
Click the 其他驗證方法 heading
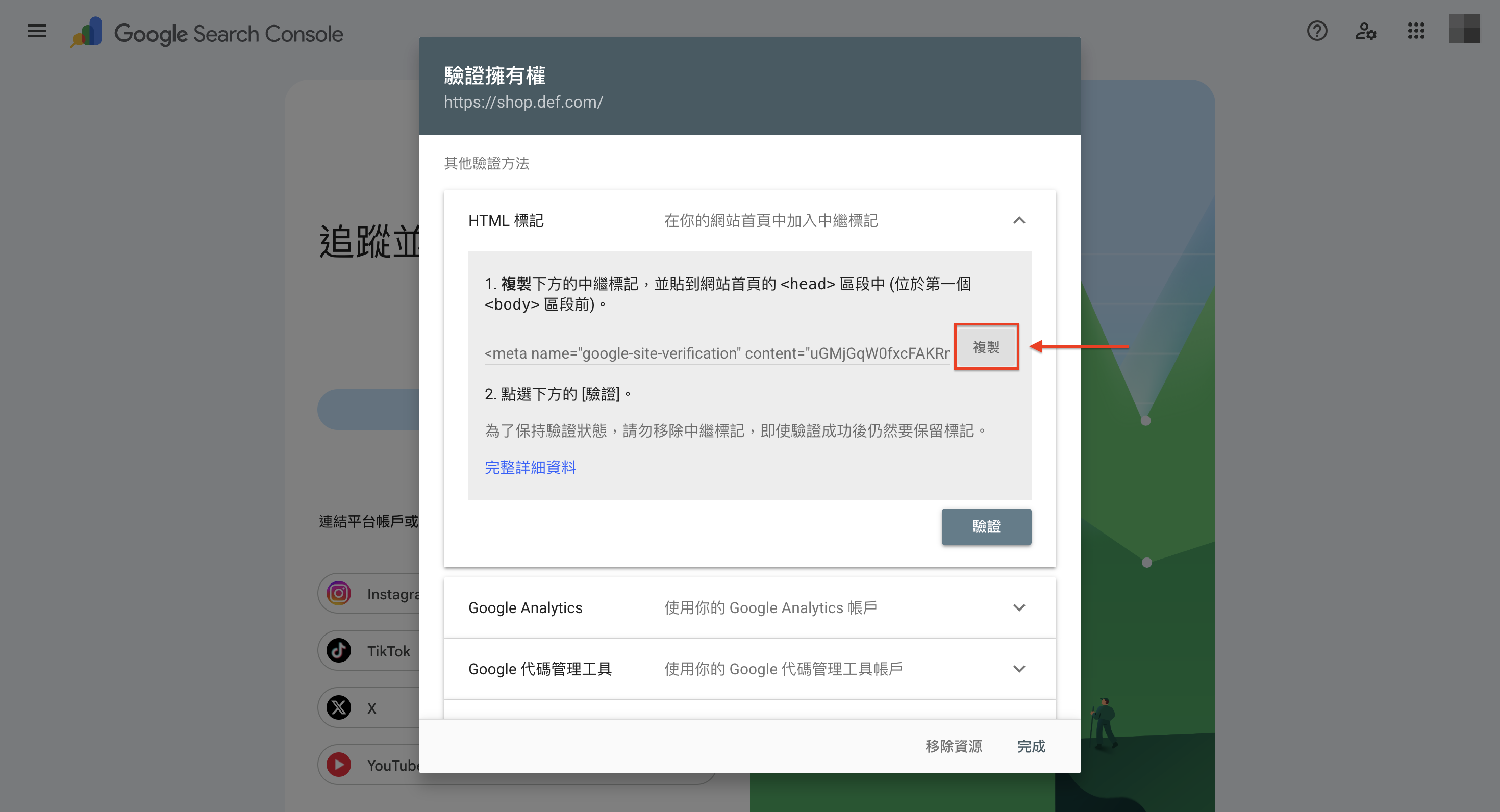486,163
